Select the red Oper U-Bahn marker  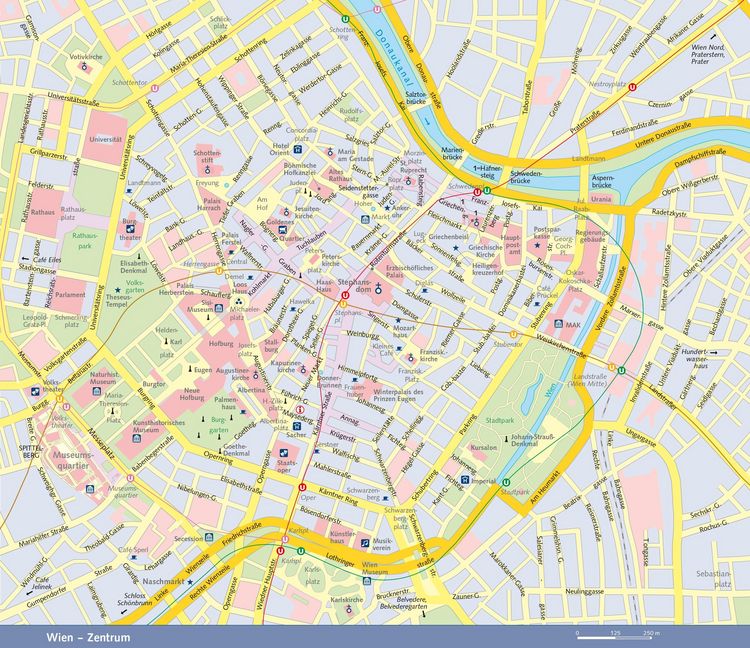click(302, 487)
